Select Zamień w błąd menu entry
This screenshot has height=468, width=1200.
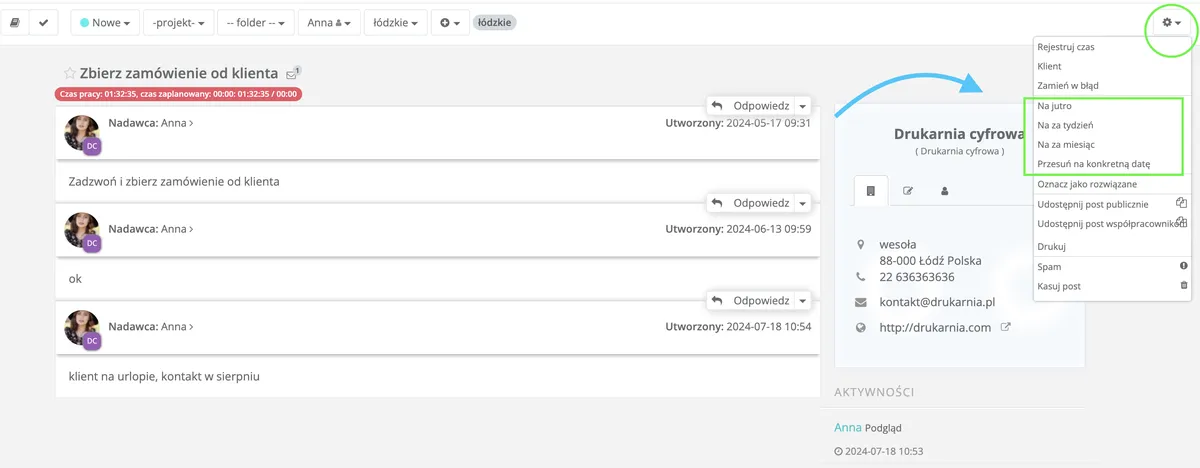point(1068,86)
